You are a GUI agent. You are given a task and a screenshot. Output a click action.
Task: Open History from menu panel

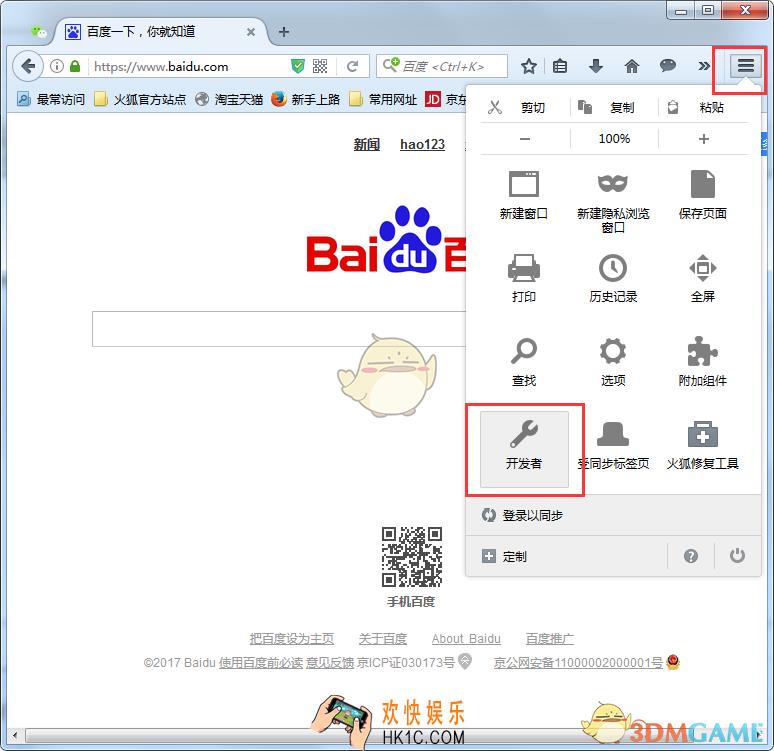(x=613, y=278)
